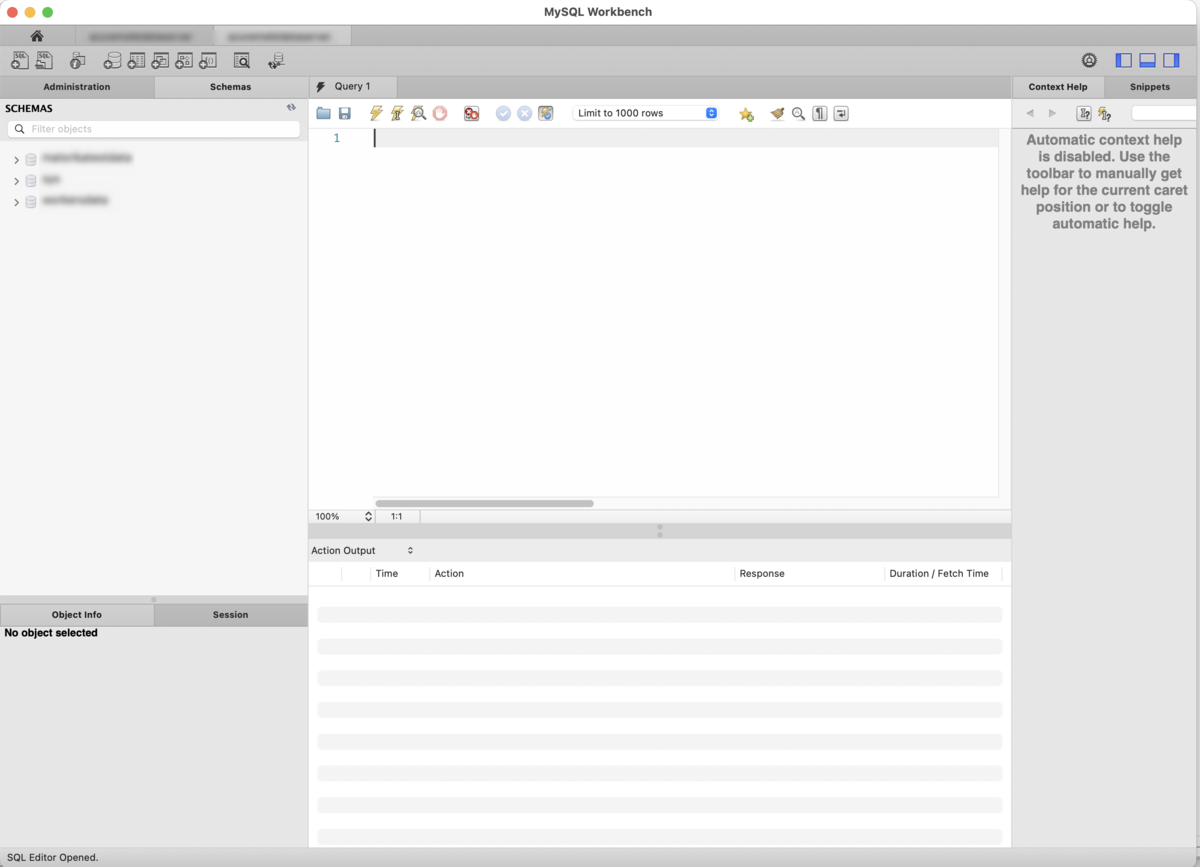1200x867 pixels.
Task: Open an SQL script file in new tab
Action: (x=44, y=61)
